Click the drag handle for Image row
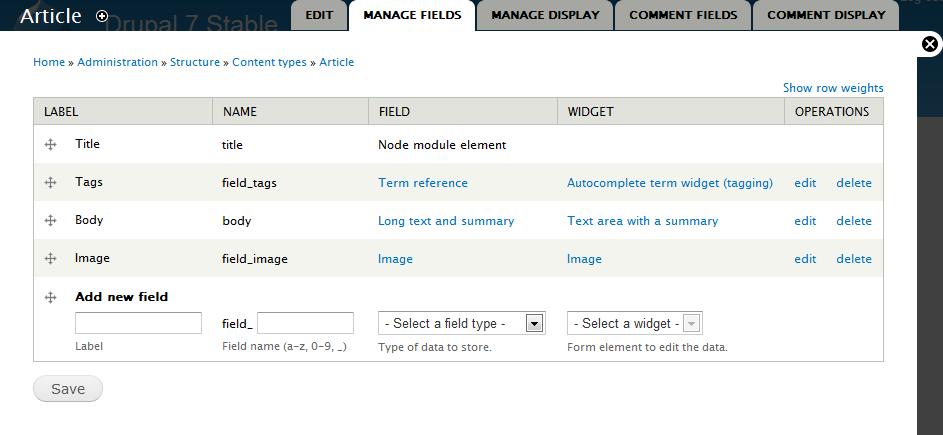Screen dimensions: 943x435 tap(51, 258)
